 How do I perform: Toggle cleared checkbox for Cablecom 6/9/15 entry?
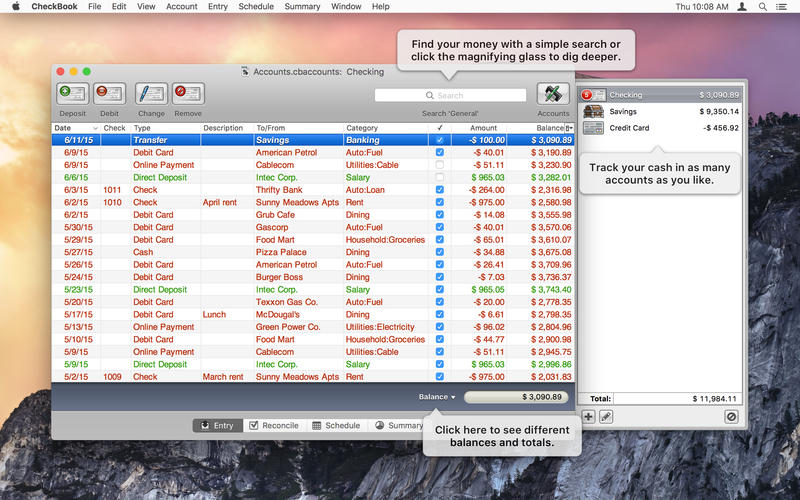440,165
